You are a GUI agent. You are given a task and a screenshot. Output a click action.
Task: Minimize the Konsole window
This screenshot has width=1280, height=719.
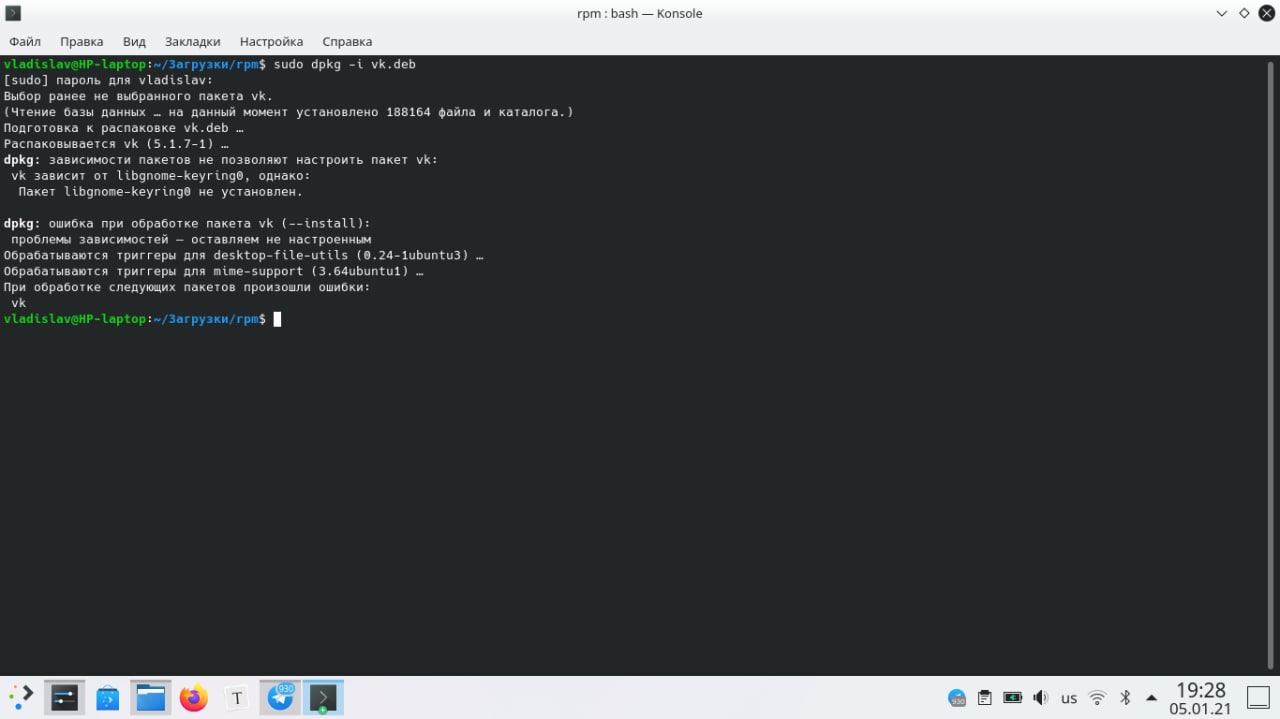[x=1222, y=13]
